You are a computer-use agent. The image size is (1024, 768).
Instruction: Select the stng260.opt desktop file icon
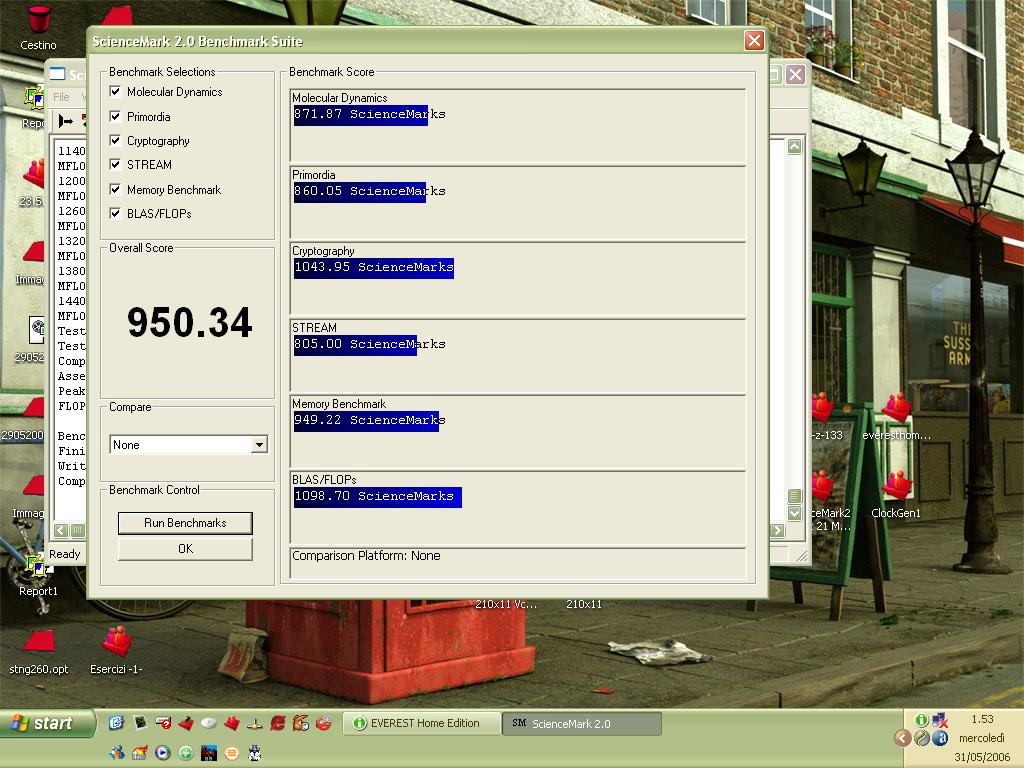coord(39,652)
